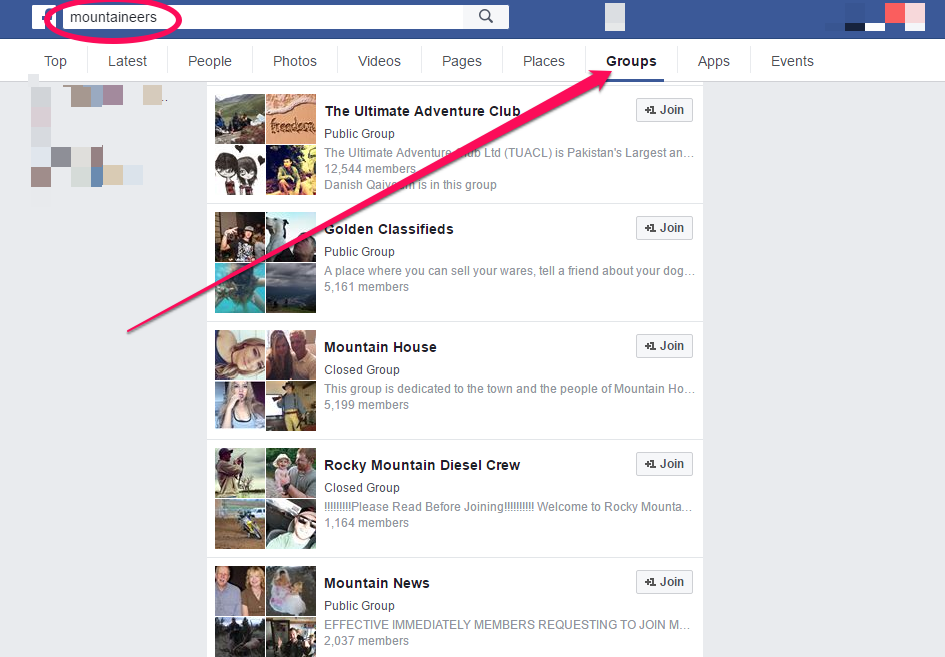Switch to the Apps tab
The height and width of the screenshot is (657, 945).
click(714, 61)
